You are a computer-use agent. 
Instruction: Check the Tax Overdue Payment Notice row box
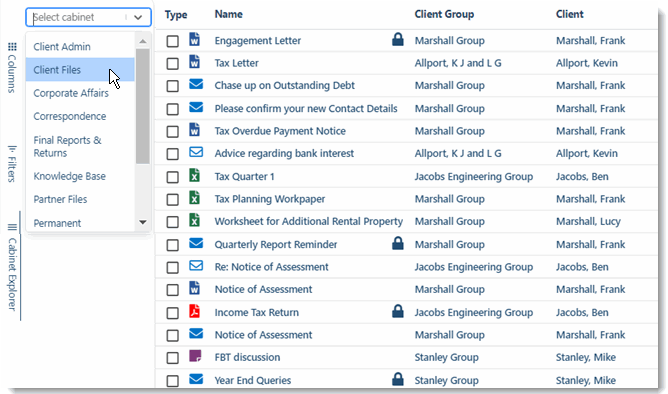pos(173,132)
